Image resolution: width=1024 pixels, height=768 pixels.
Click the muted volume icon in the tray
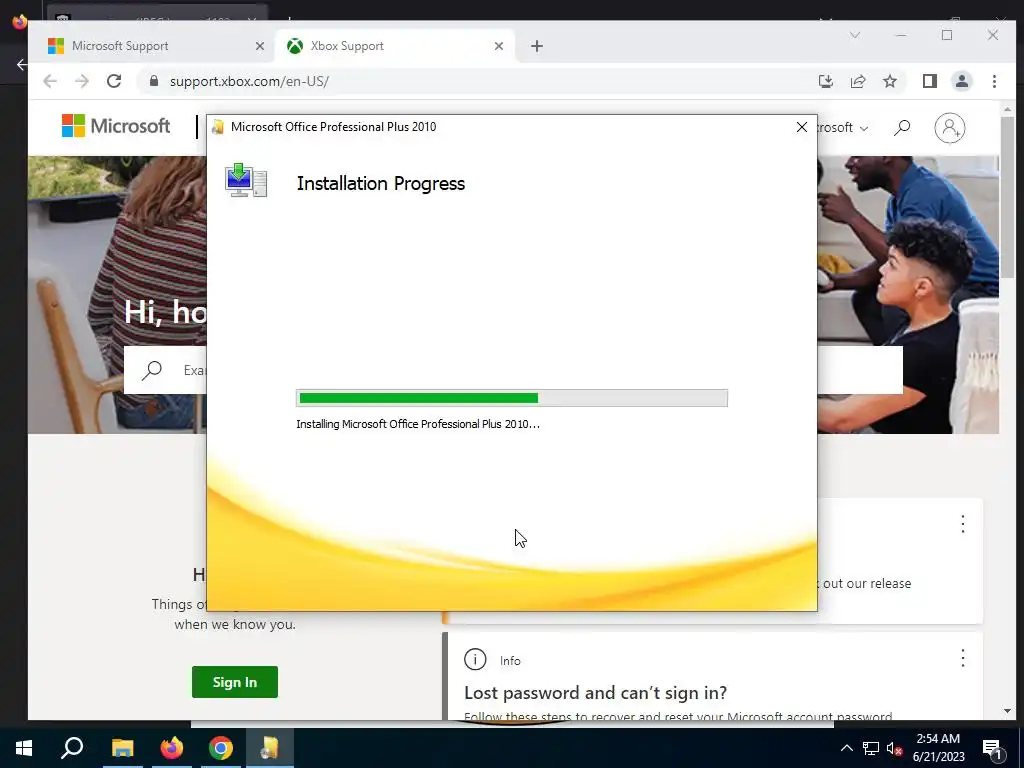tap(895, 748)
